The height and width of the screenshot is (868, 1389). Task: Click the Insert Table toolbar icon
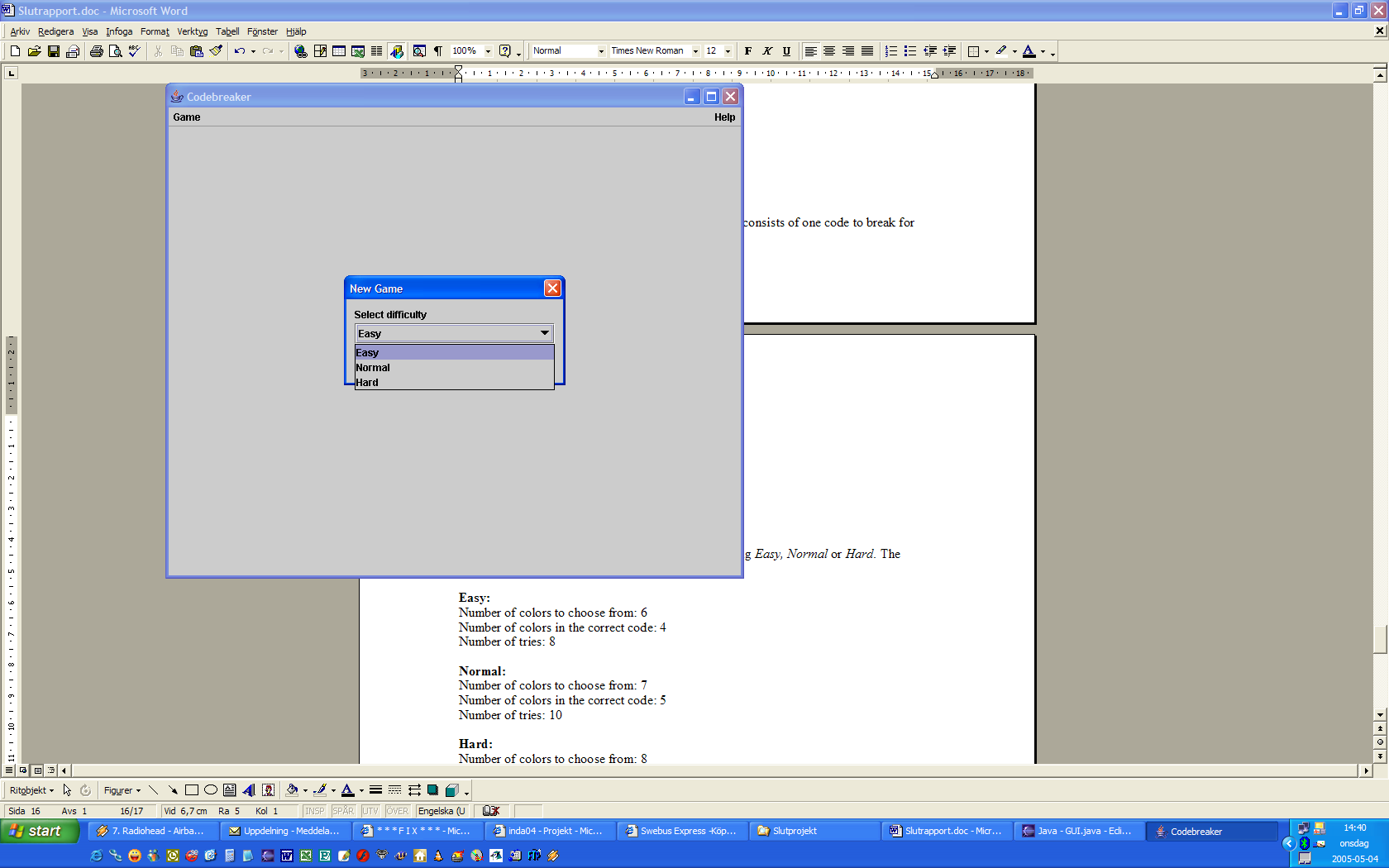[339, 51]
